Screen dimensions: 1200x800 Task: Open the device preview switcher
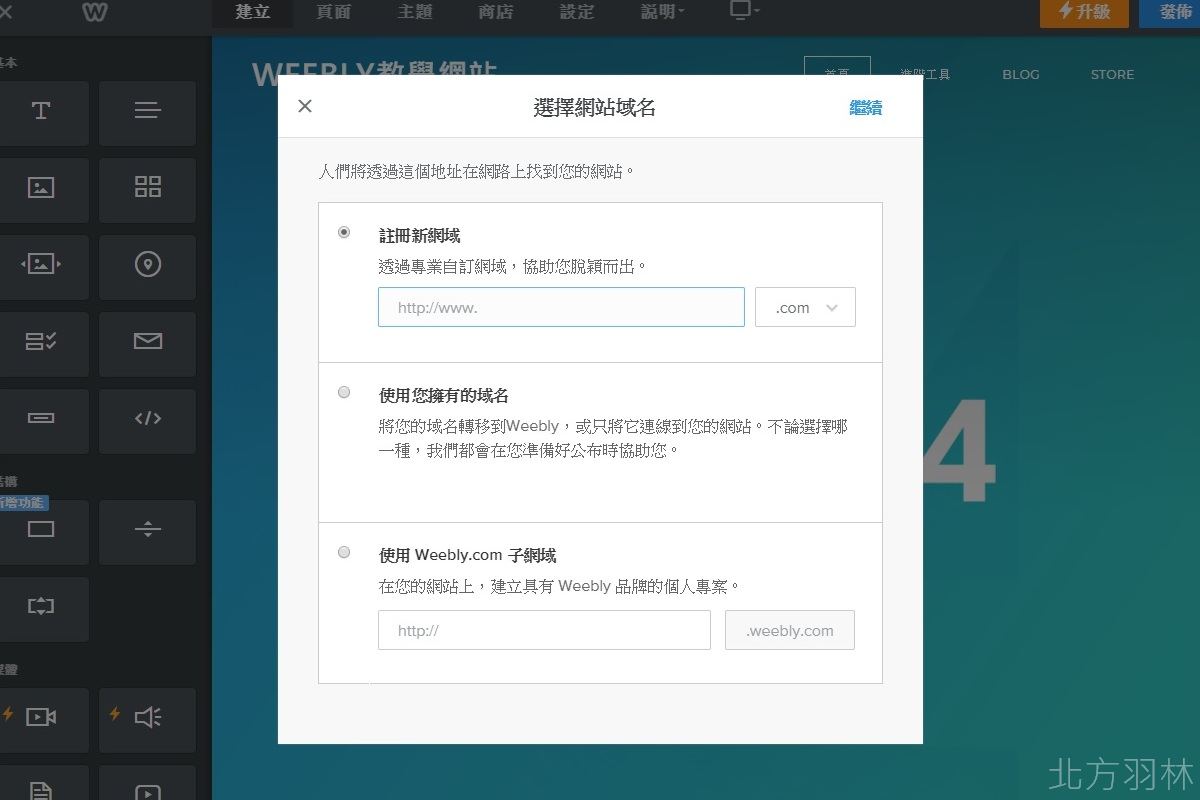point(745,11)
